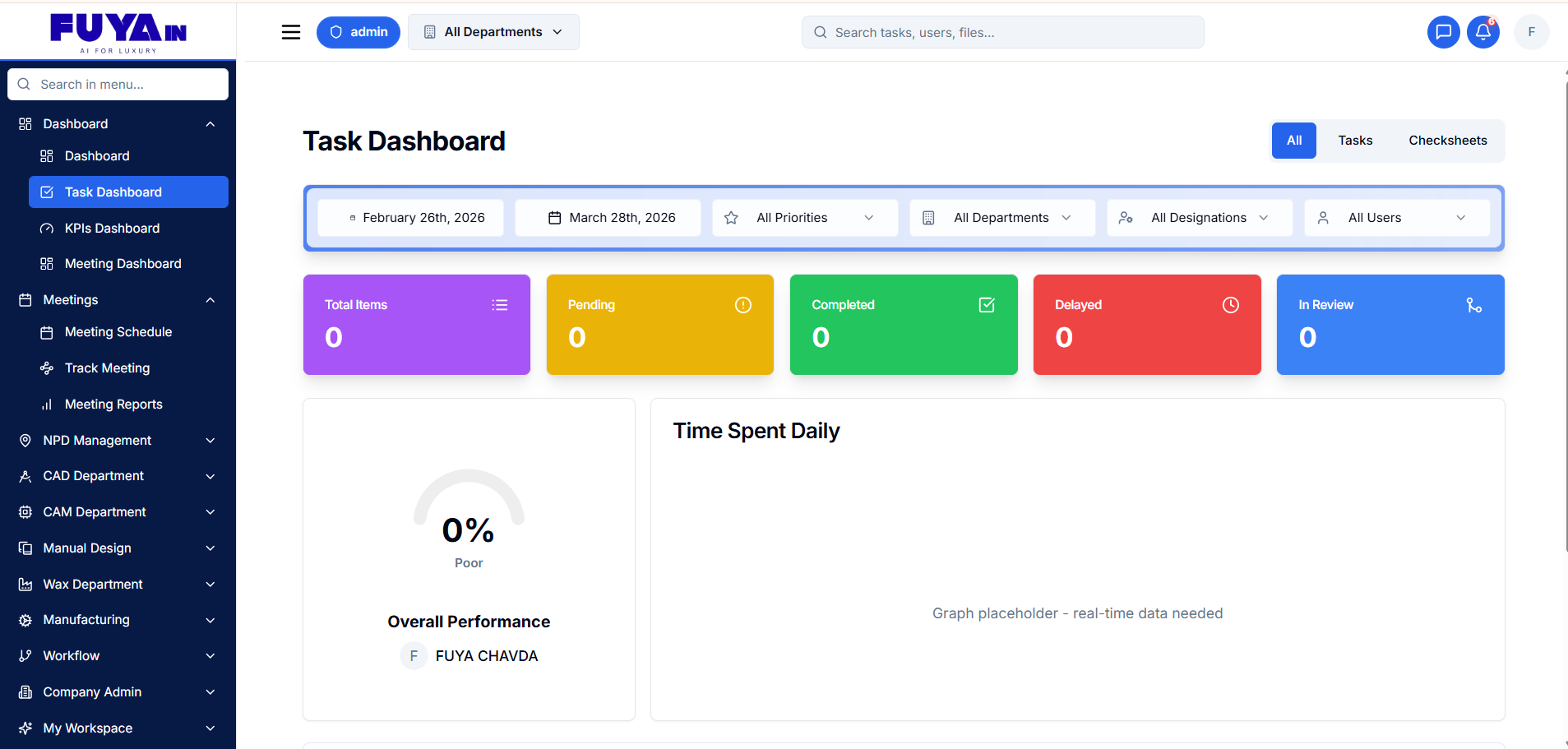Open the All Designations filter dropdown
This screenshot has width=1568, height=749.
tap(1199, 218)
